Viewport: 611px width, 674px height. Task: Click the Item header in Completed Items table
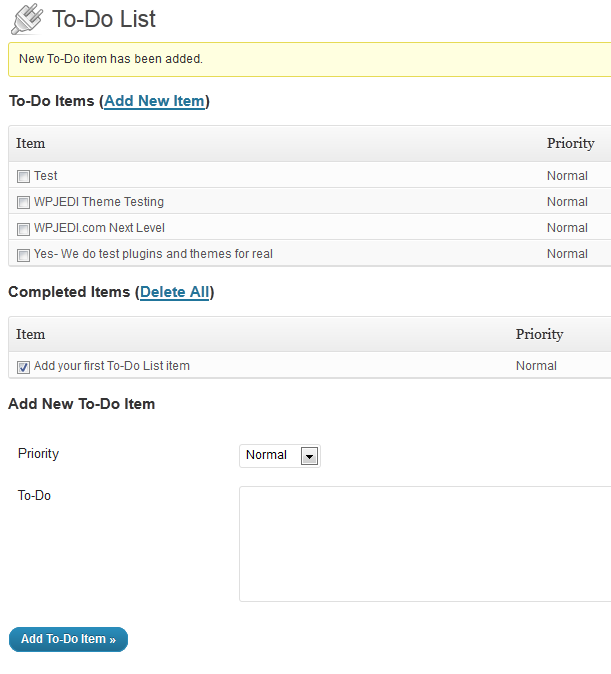(31, 334)
